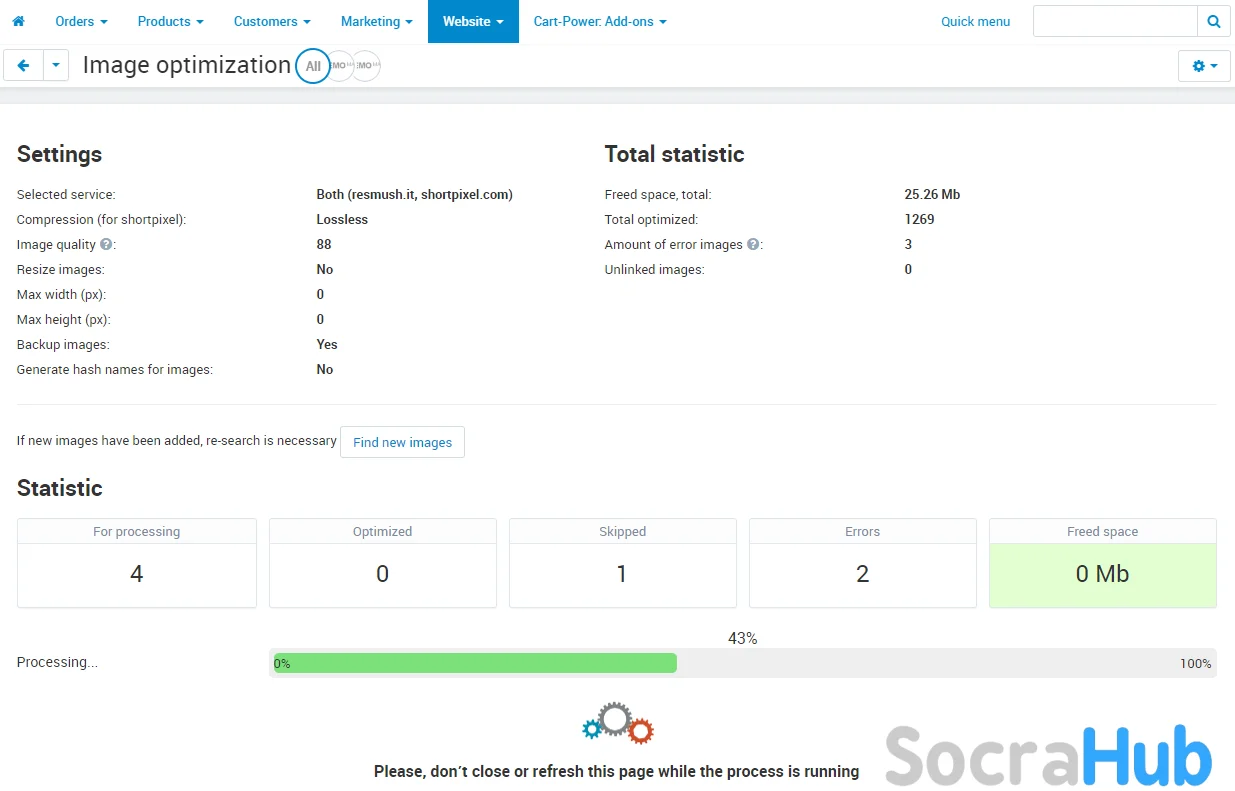Click the search magnifier icon
This screenshot has width=1235, height=791.
coord(1213,21)
